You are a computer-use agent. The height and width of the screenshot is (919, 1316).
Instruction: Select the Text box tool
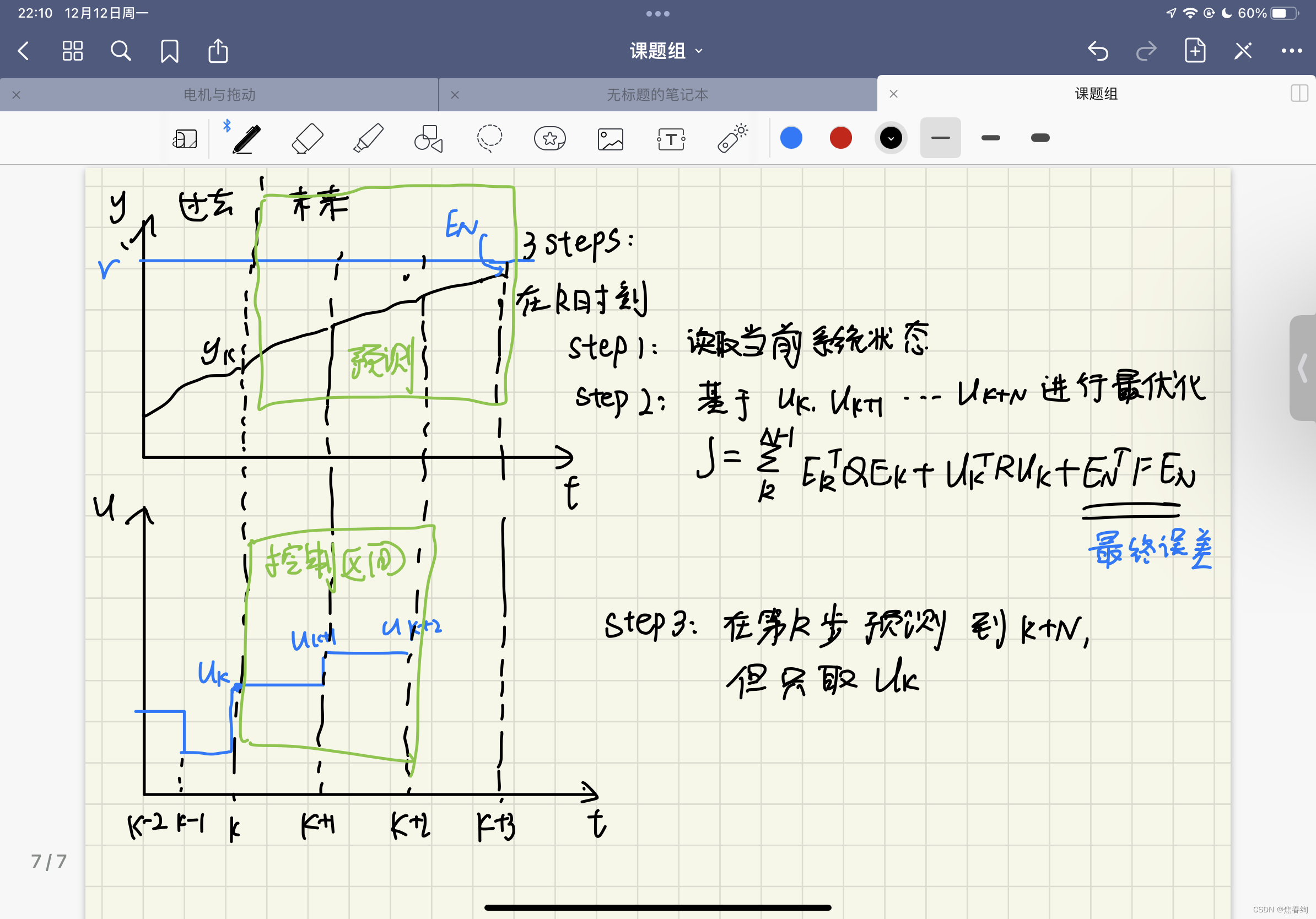pyautogui.click(x=671, y=139)
